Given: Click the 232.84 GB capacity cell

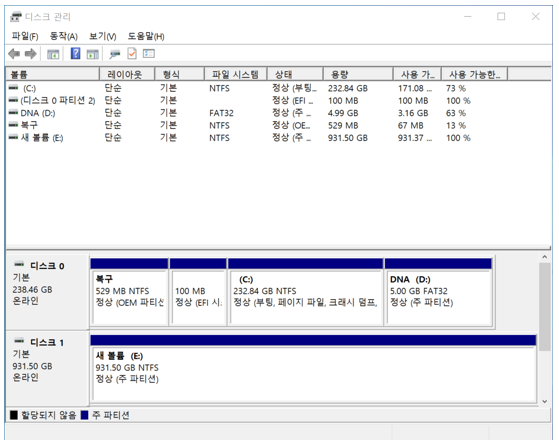Looking at the screenshot, I should (x=348, y=88).
